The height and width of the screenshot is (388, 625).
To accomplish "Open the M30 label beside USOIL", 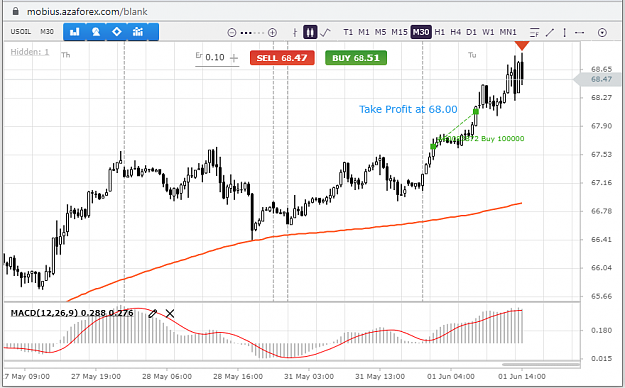I will point(47,32).
